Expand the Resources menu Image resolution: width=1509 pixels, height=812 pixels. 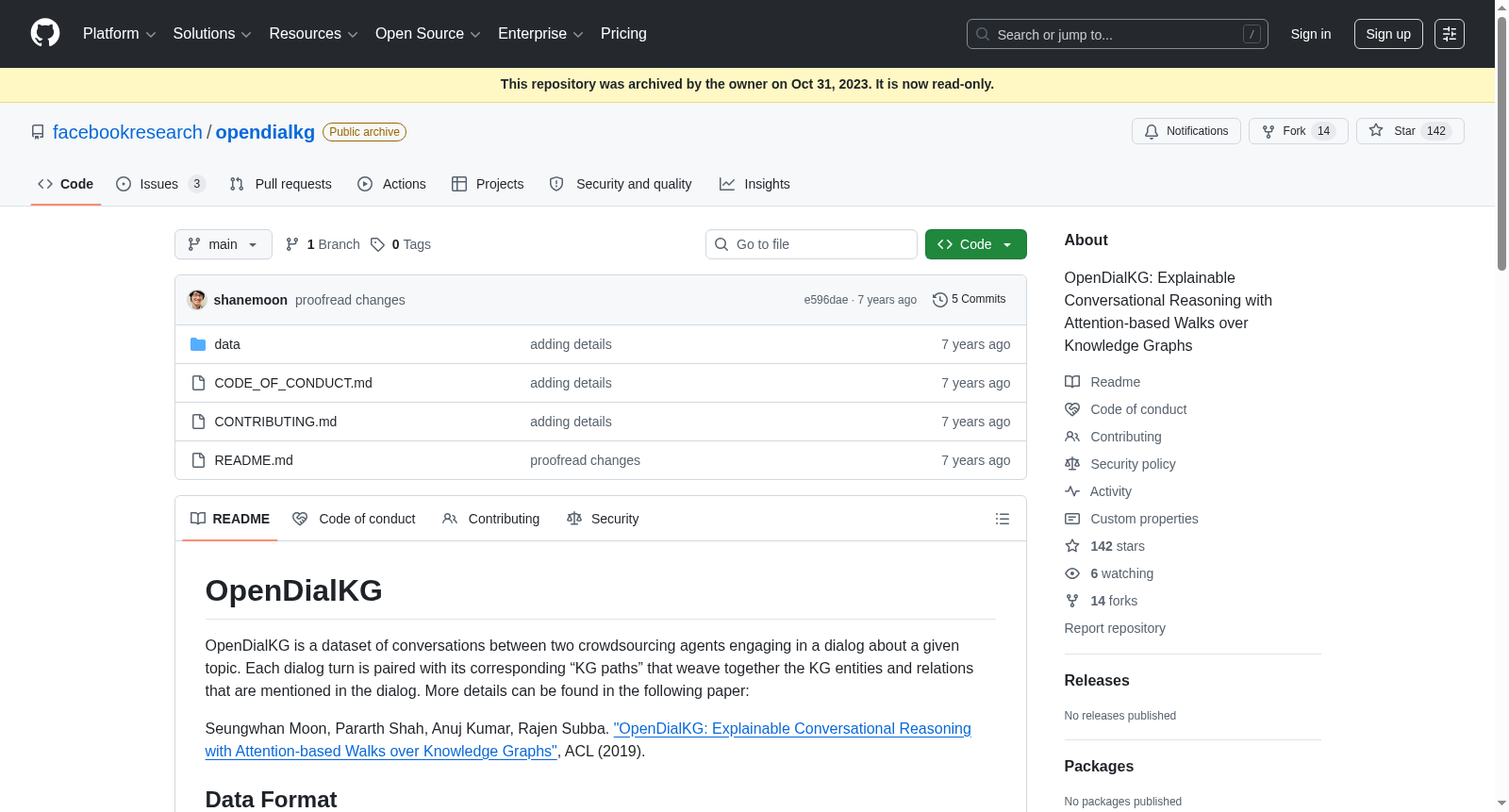pyautogui.click(x=313, y=34)
